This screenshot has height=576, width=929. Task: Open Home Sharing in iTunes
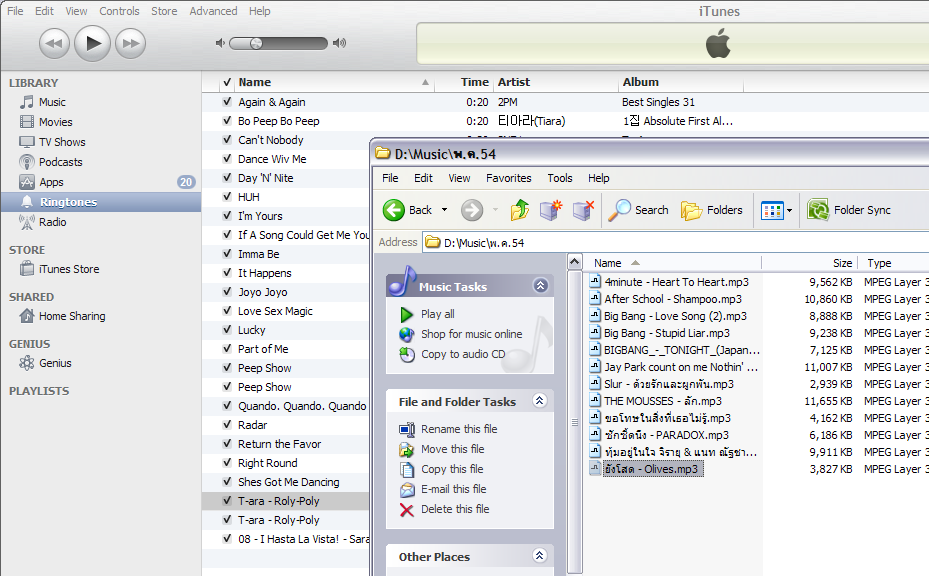pyautogui.click(x=72, y=316)
